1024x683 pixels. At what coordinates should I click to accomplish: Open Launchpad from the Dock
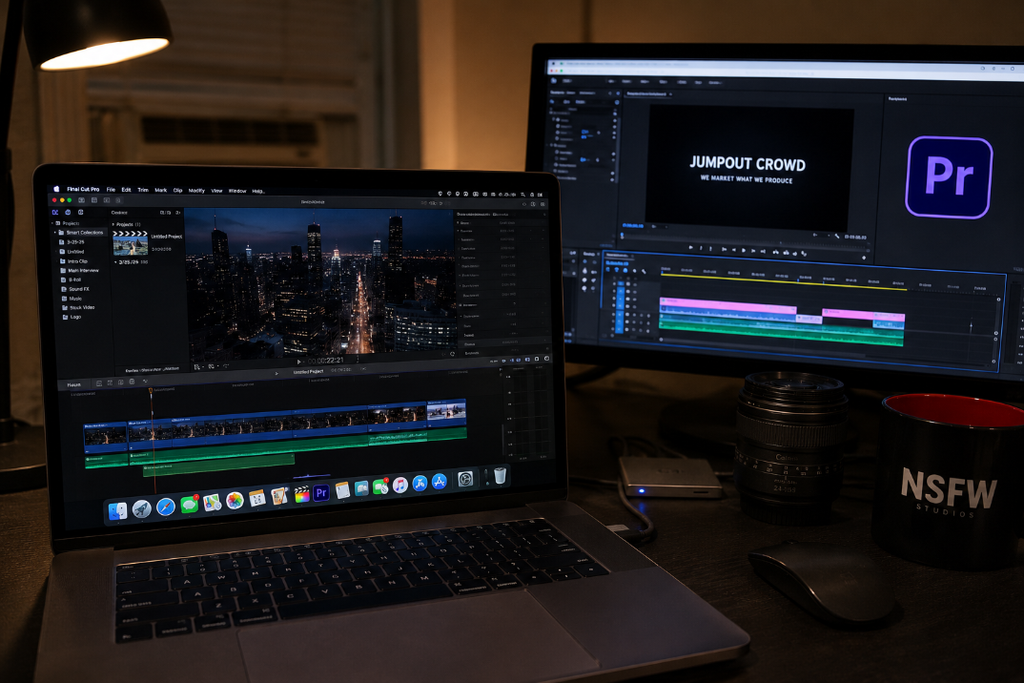pyautogui.click(x=142, y=509)
